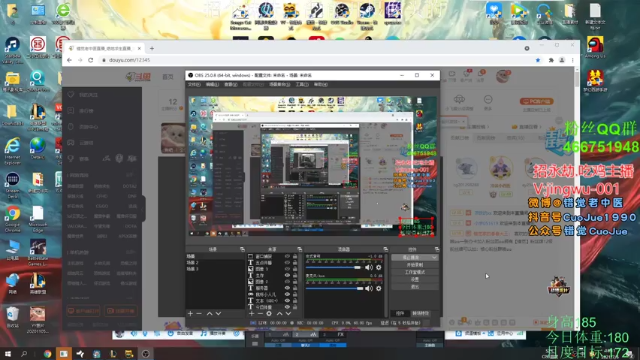
Task: Remove the selected source with the minus icon
Action: pos(260,313)
